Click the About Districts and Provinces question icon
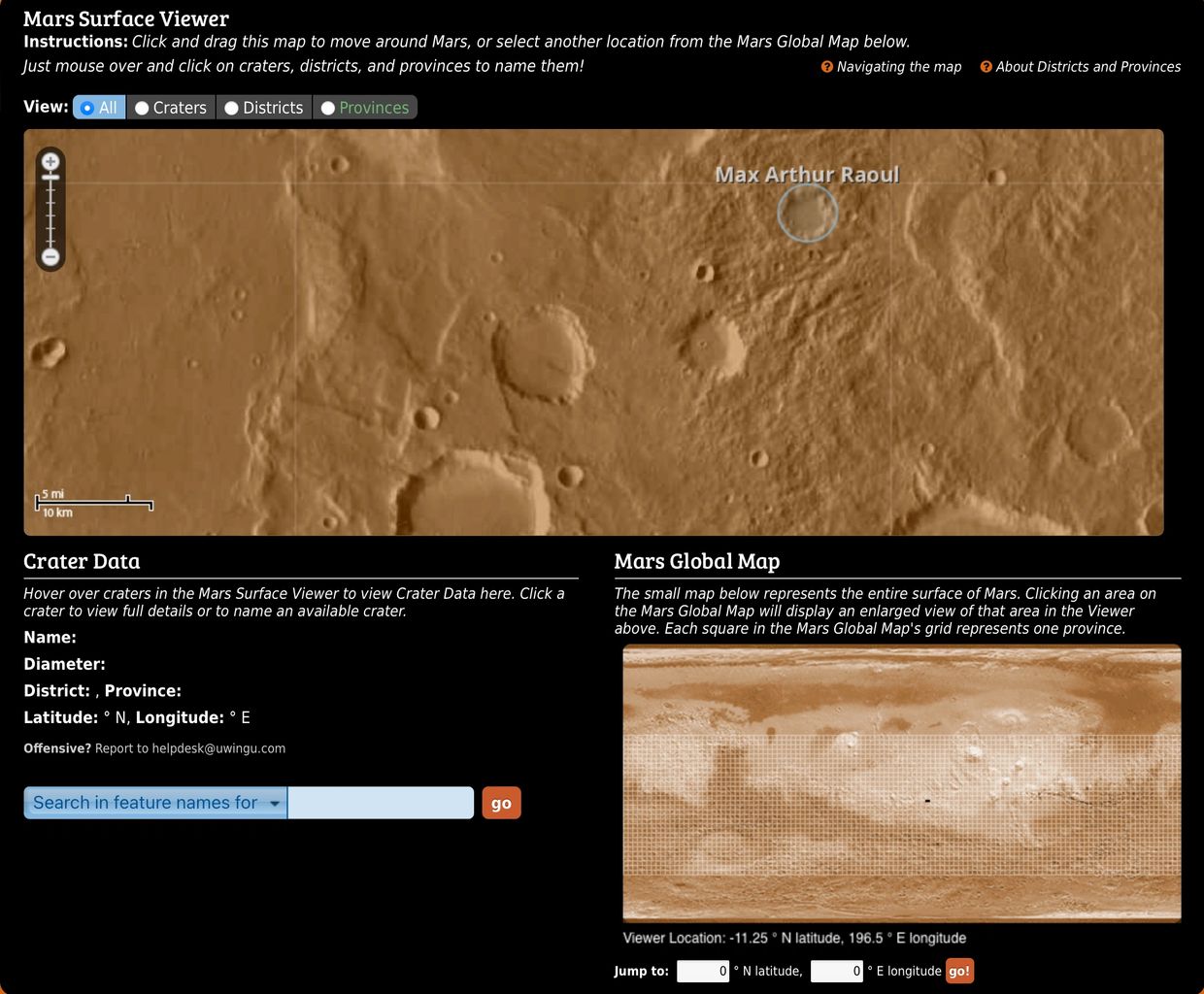The width and height of the screenshot is (1204, 994). click(987, 67)
